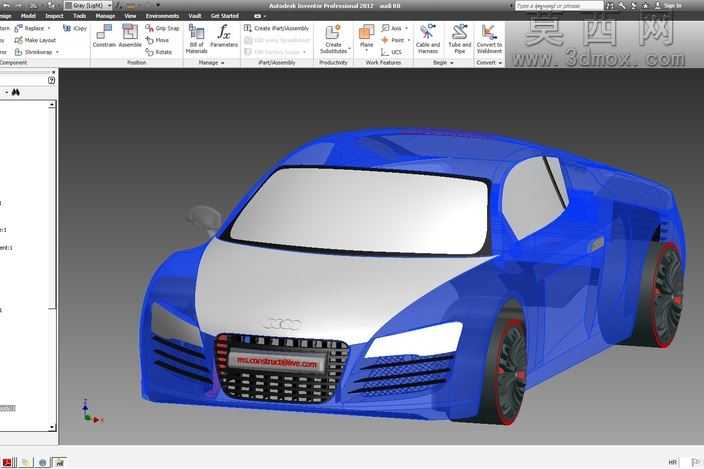This screenshot has width=704, height=469.
Task: Click Convert to Weldment
Action: [489, 39]
